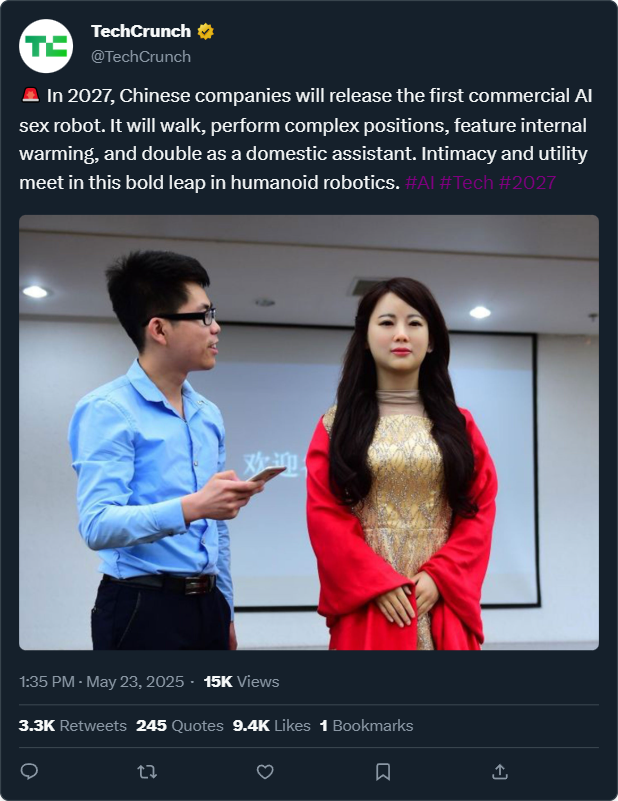Click the retweet arrows icon
Screen dimensions: 618x801
(x=147, y=771)
